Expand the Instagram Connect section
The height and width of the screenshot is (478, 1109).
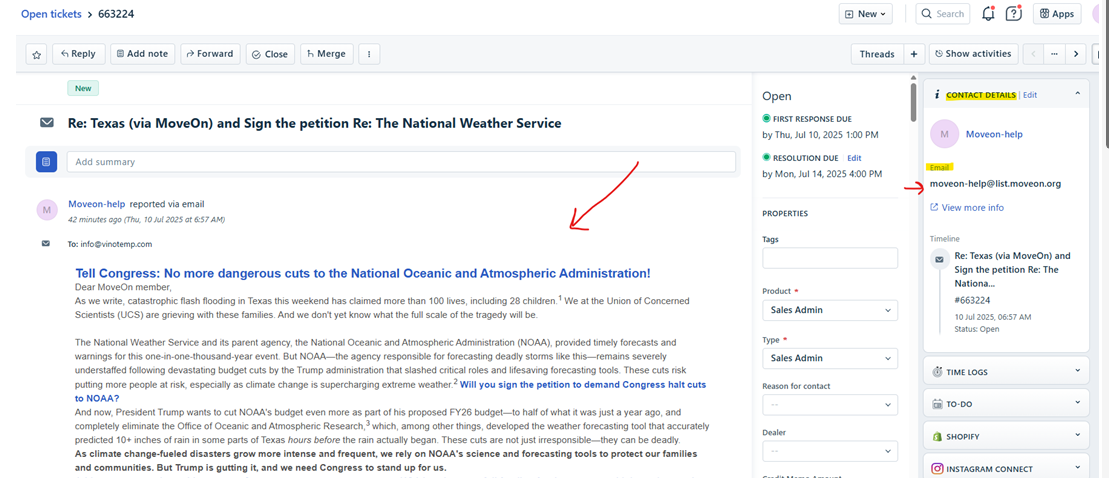[x=1078, y=467]
